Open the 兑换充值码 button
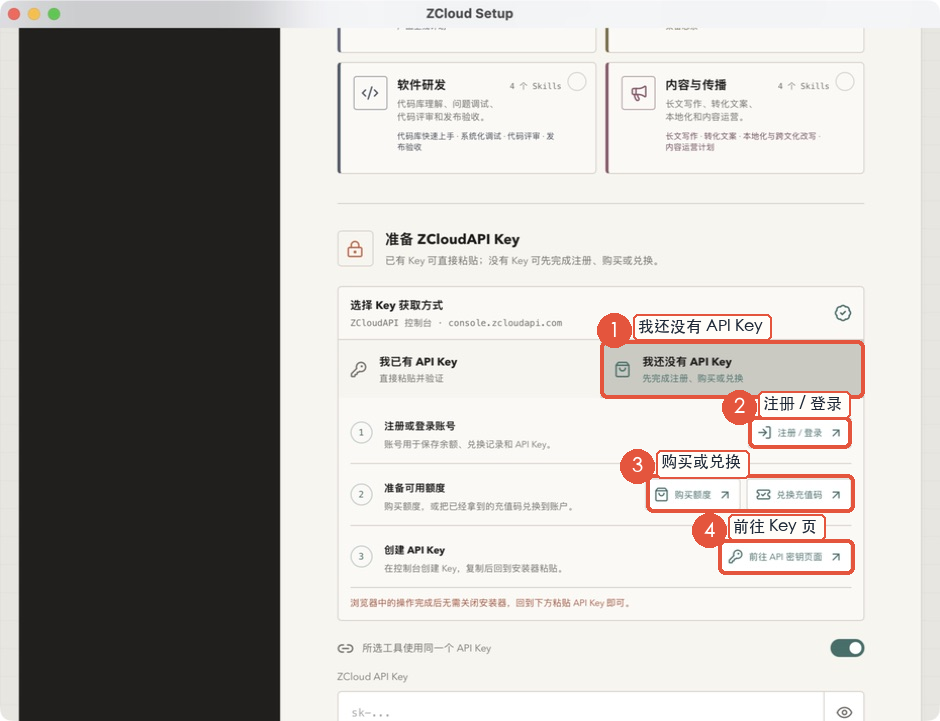Viewport: 940px width, 721px height. click(799, 494)
